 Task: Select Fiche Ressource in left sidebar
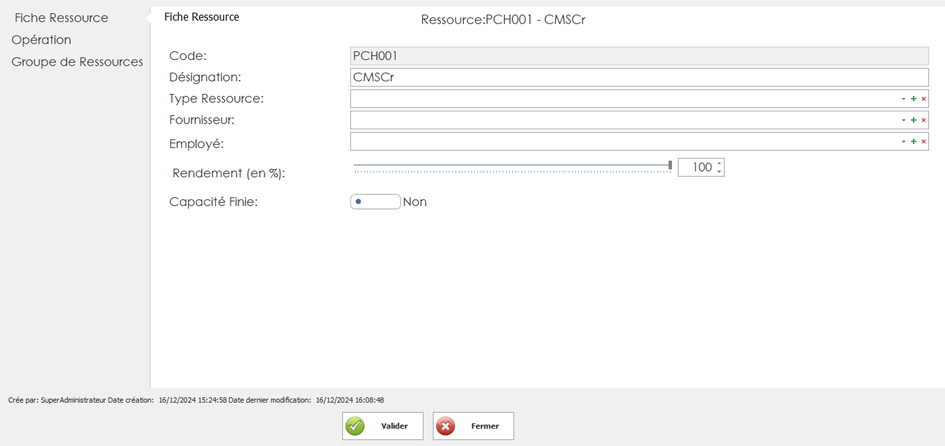(61, 18)
